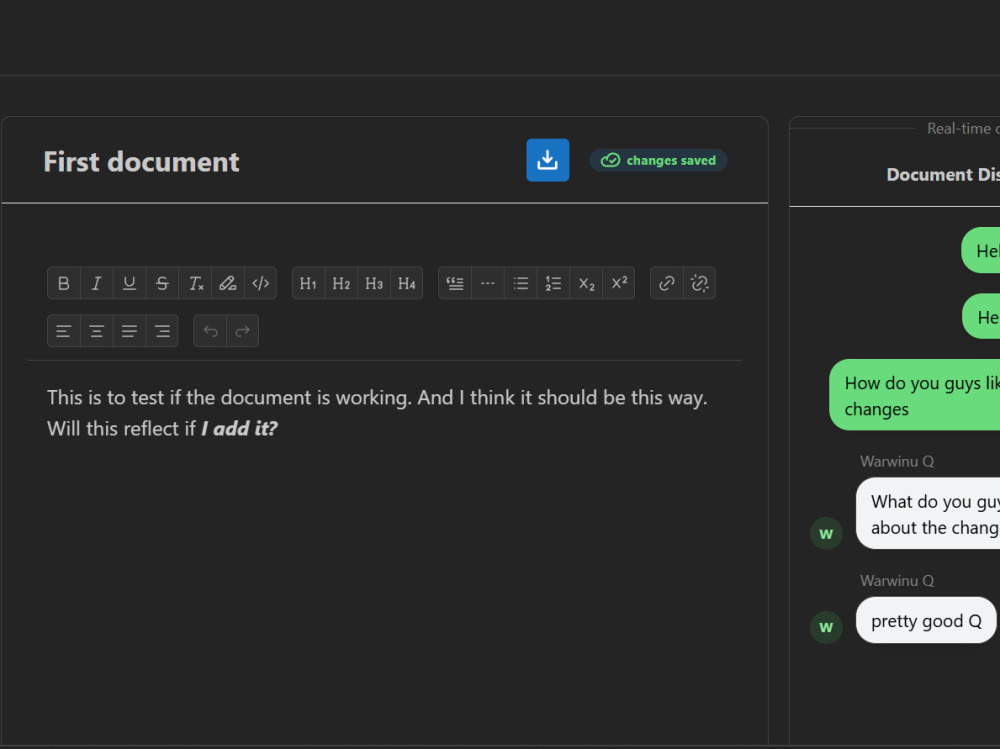Remove the hyperlink
Image resolution: width=1000 pixels, height=749 pixels.
tap(700, 283)
